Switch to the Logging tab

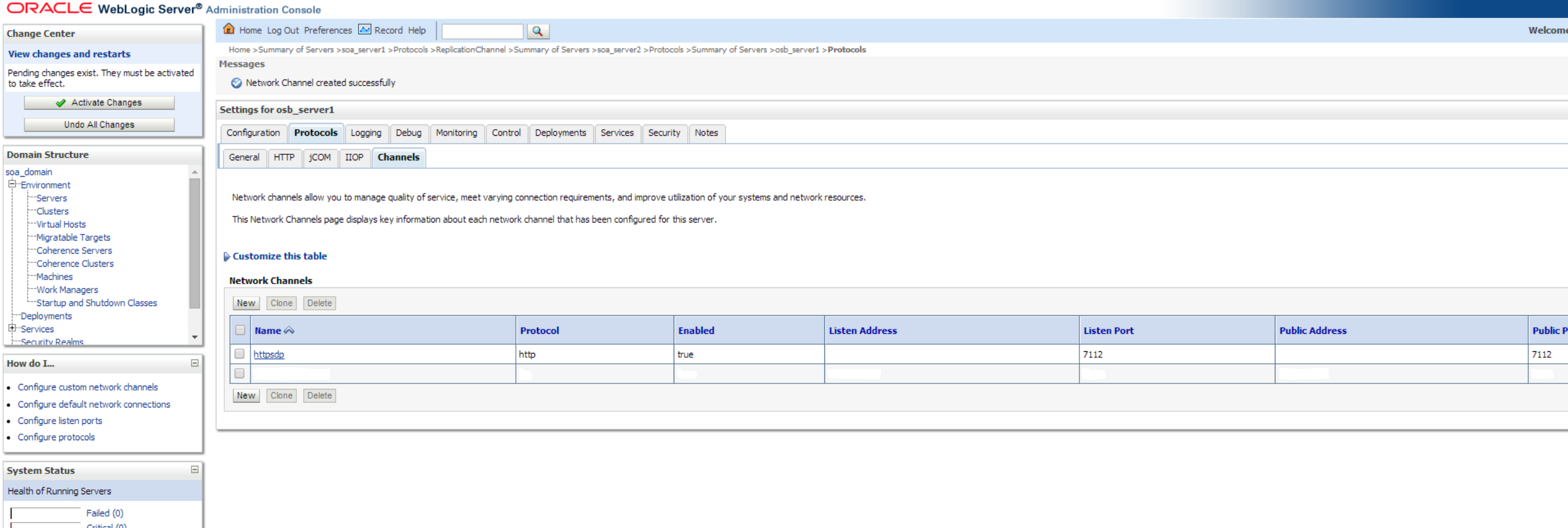(x=366, y=133)
